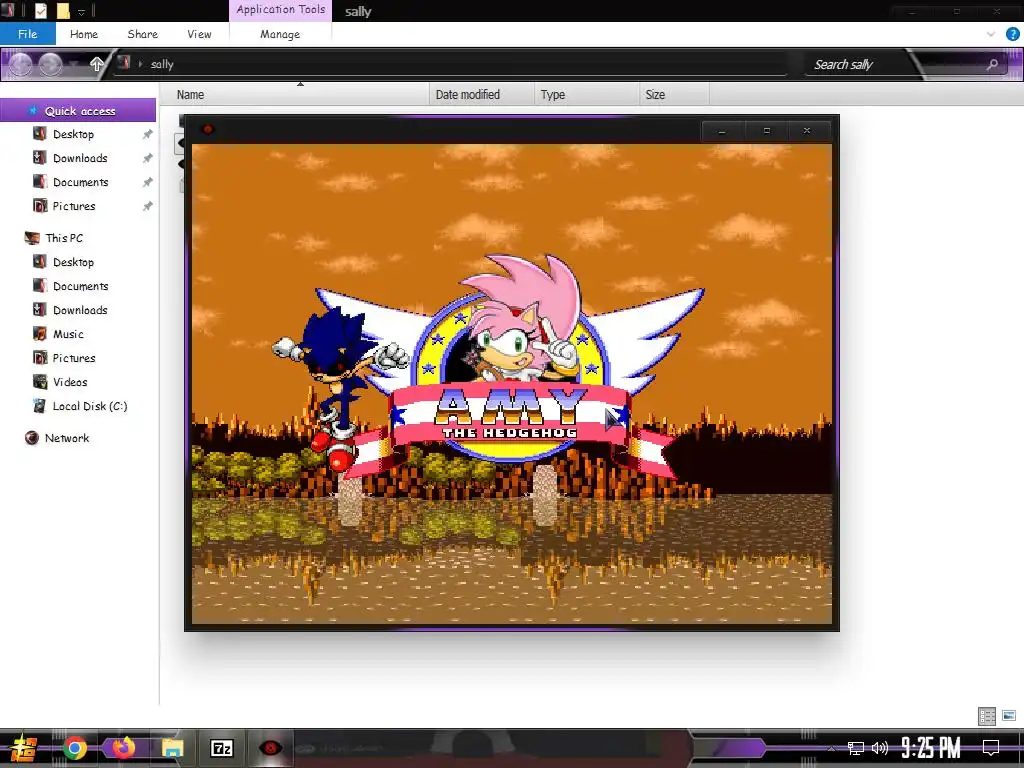The image size is (1024, 768).
Task: Open Documents under This PC
Action: [80, 286]
